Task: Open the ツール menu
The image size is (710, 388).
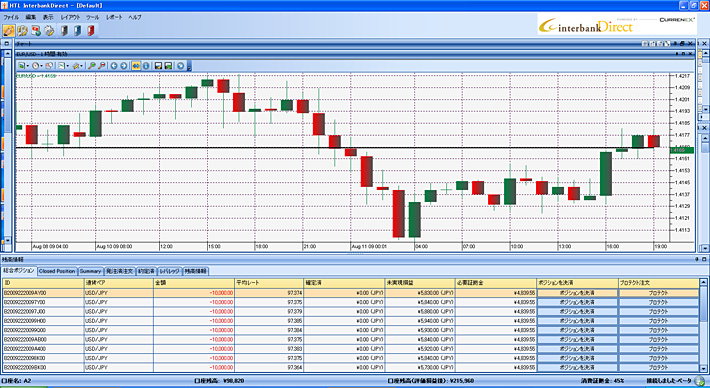Action: pos(92,17)
